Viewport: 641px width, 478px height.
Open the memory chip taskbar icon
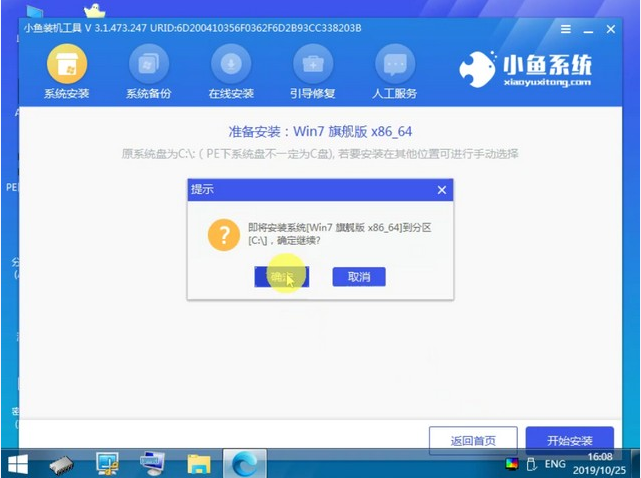(61, 465)
